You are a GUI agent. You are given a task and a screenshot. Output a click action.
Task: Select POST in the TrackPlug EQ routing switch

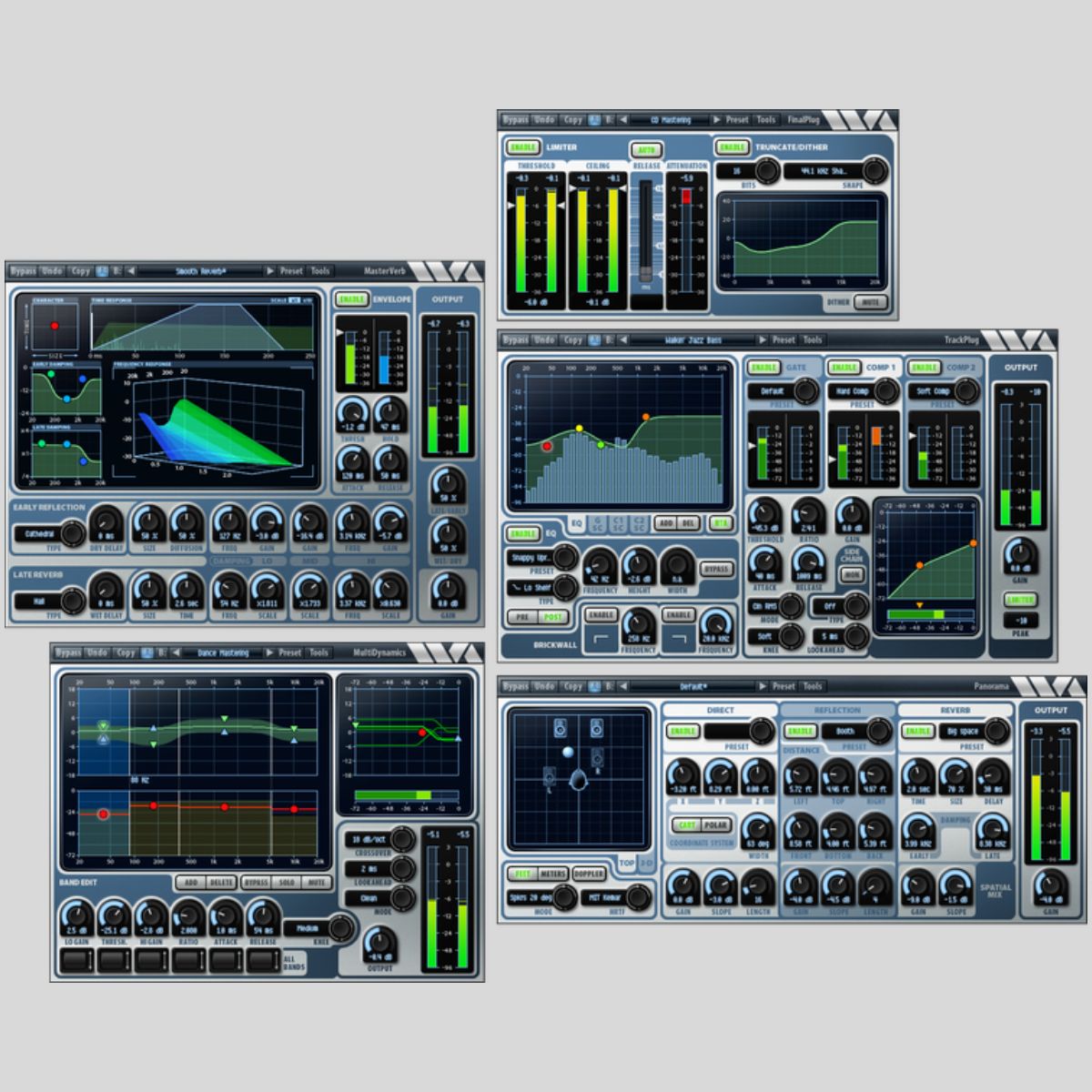[552, 617]
